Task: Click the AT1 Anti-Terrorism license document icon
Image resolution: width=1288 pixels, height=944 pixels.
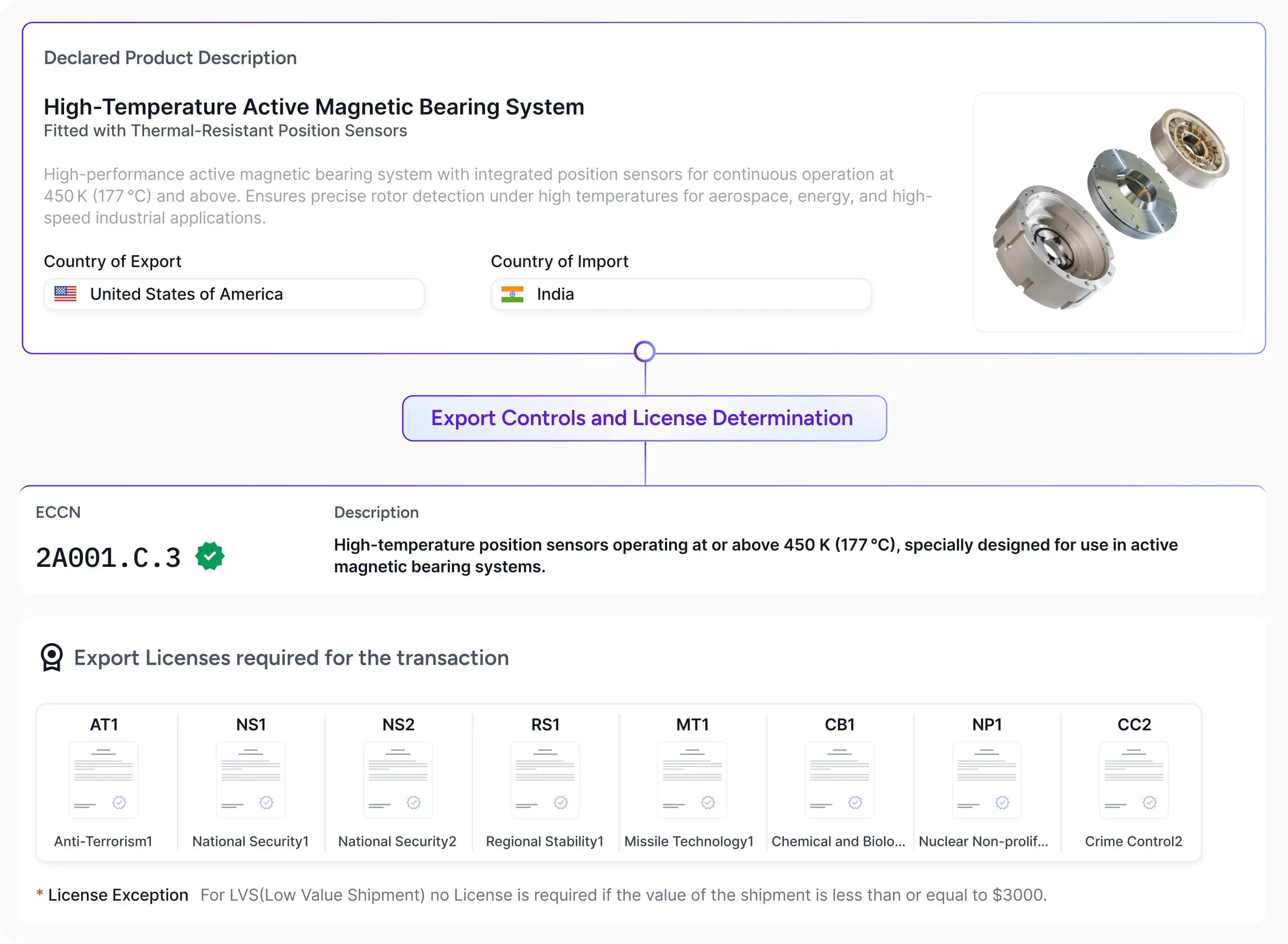Action: click(103, 780)
